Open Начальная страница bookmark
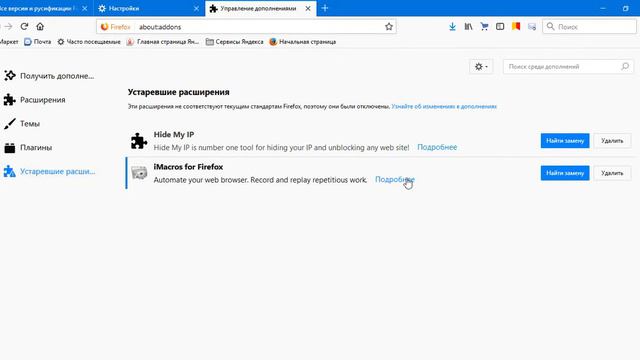The height and width of the screenshot is (360, 640). 302,42
